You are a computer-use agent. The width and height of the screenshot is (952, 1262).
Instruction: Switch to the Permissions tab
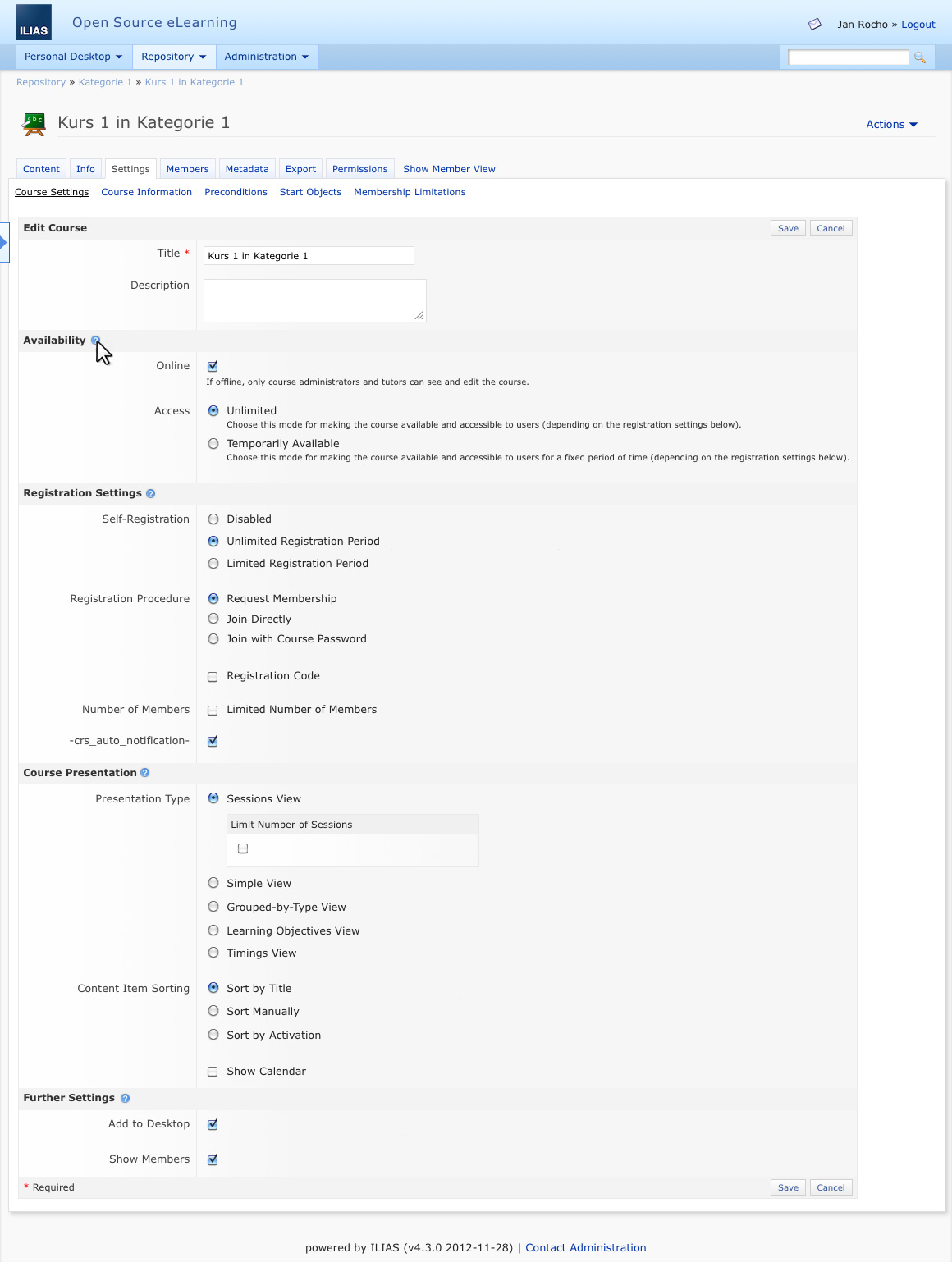pos(359,169)
